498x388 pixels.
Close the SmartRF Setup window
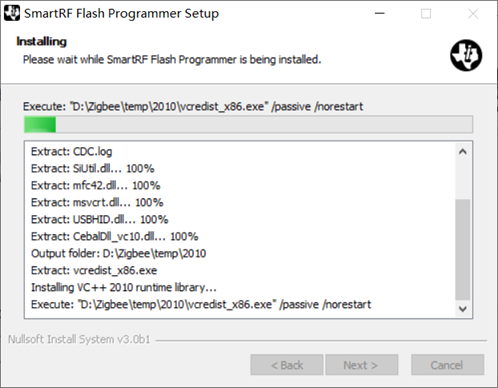pos(473,14)
